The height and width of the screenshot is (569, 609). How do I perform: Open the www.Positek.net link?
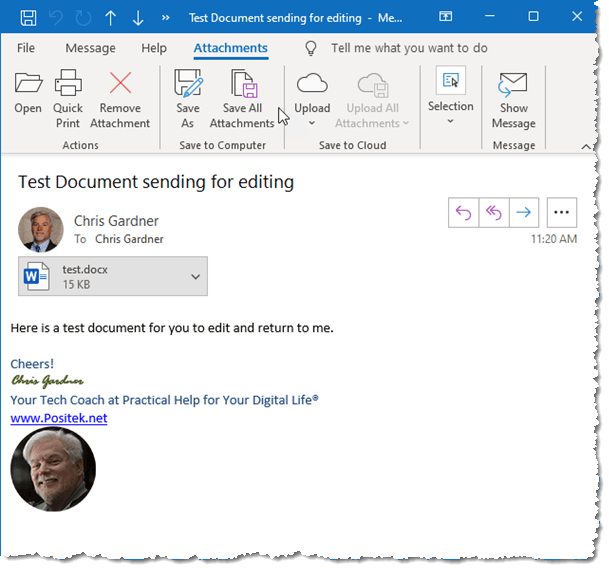pos(58,418)
